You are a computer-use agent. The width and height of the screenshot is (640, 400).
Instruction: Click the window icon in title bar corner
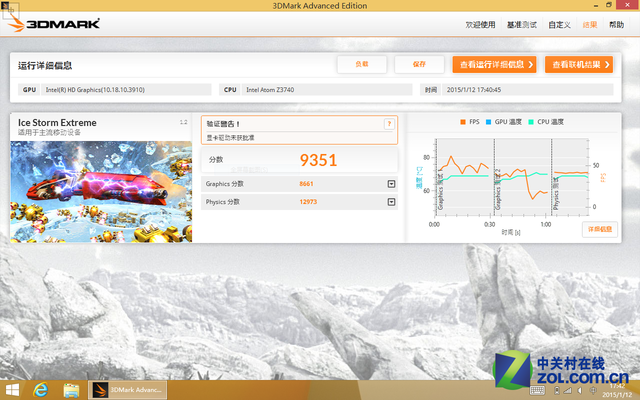pos(5,5)
